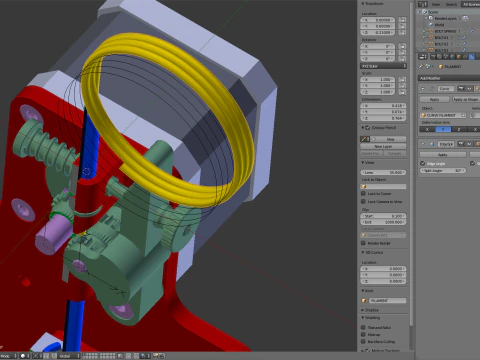Enable the Lock Camera to View checkbox
This screenshot has width=480, height=360.
(364, 202)
